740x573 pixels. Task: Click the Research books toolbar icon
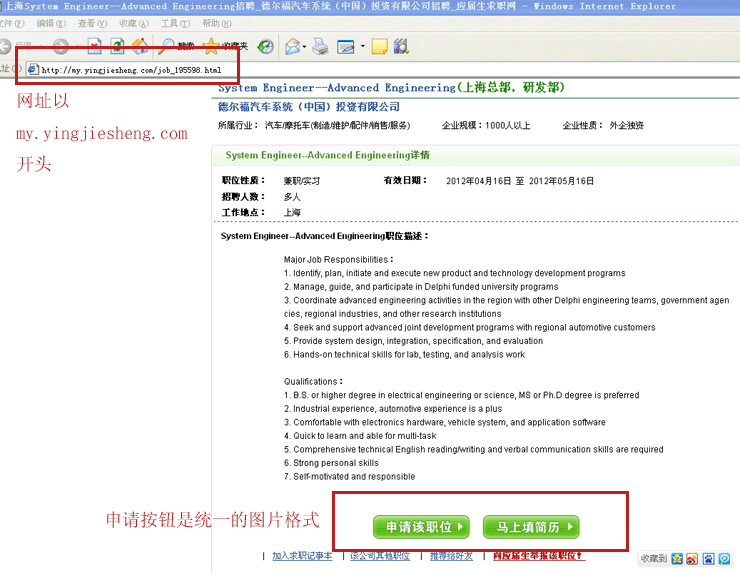coord(401,46)
